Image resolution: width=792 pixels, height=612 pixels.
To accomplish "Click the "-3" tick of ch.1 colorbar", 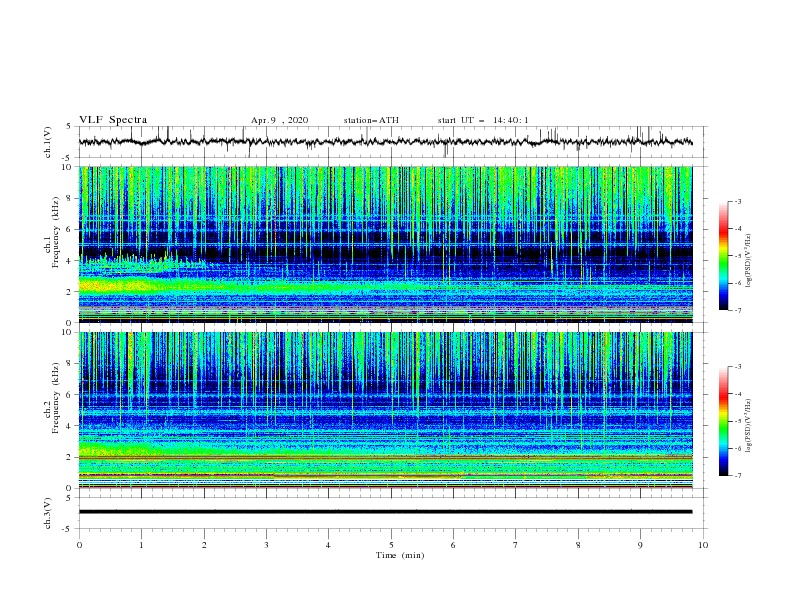I will pos(737,201).
